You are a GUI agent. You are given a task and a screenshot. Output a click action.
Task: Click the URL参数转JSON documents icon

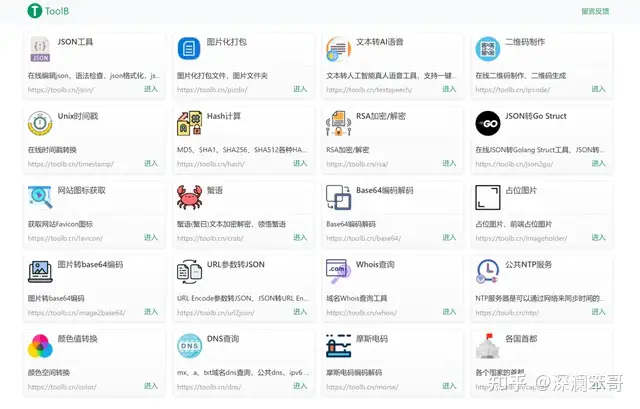pos(189,271)
